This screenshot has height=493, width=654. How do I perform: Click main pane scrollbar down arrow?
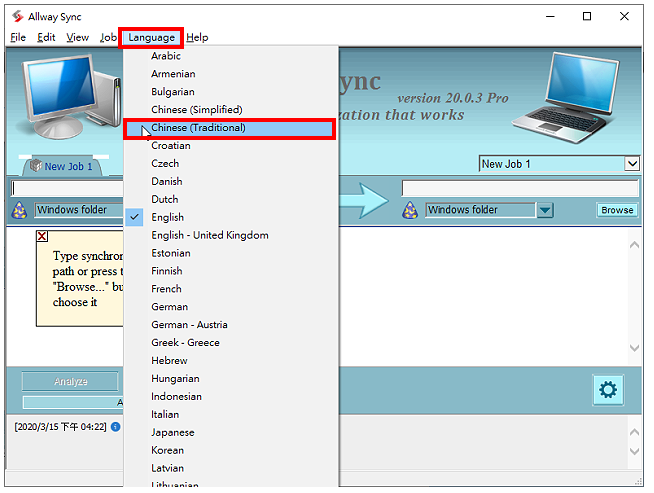pos(634,347)
